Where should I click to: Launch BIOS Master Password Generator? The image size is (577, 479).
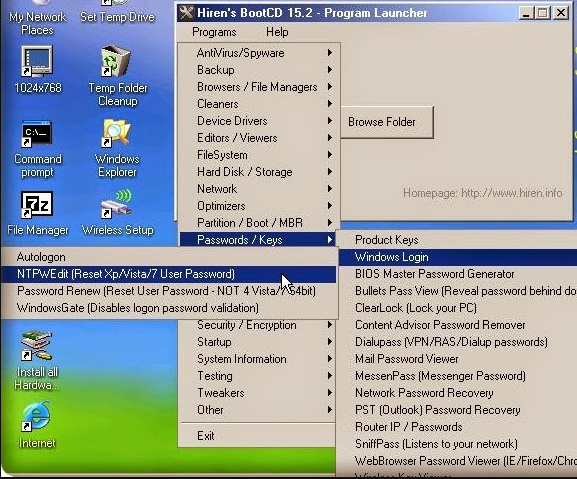457,274
